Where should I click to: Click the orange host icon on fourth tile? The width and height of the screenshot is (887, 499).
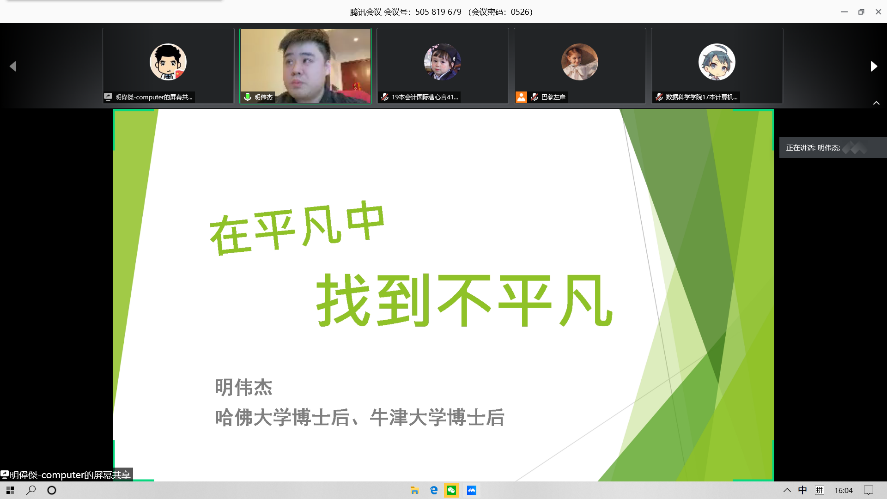(521, 97)
